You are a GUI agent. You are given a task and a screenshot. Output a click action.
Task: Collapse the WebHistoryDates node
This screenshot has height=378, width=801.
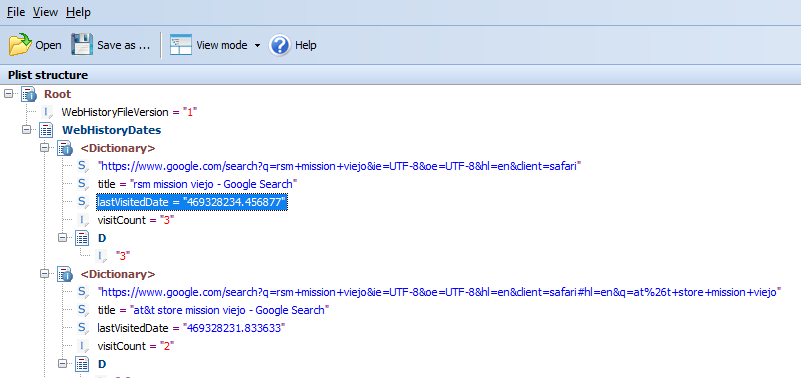27,130
